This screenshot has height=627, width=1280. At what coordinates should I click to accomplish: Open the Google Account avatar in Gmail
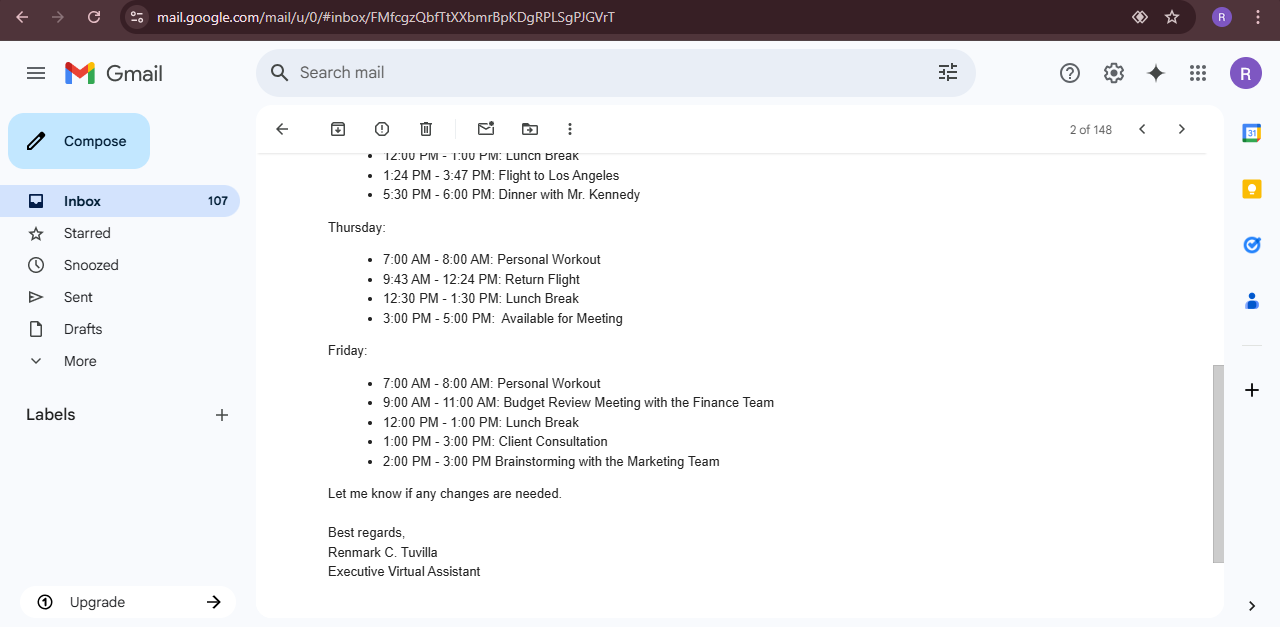(1246, 73)
